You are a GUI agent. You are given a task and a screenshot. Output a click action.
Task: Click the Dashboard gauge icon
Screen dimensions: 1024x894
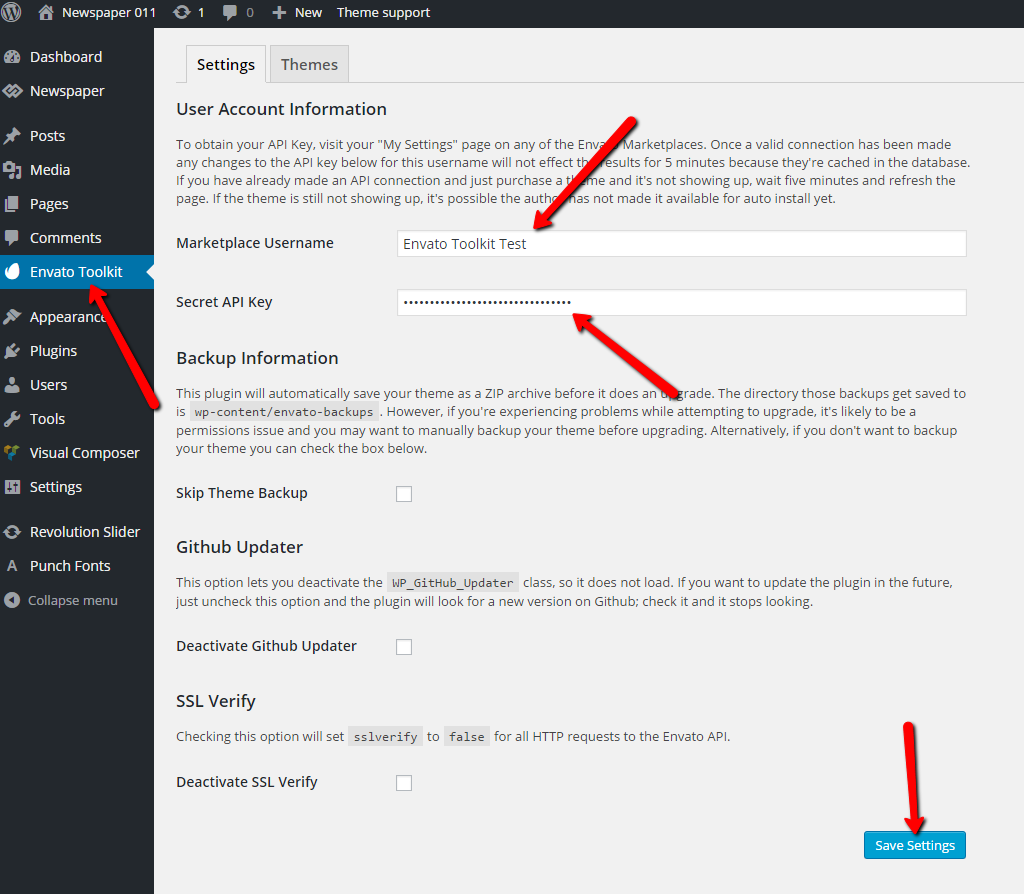12,57
